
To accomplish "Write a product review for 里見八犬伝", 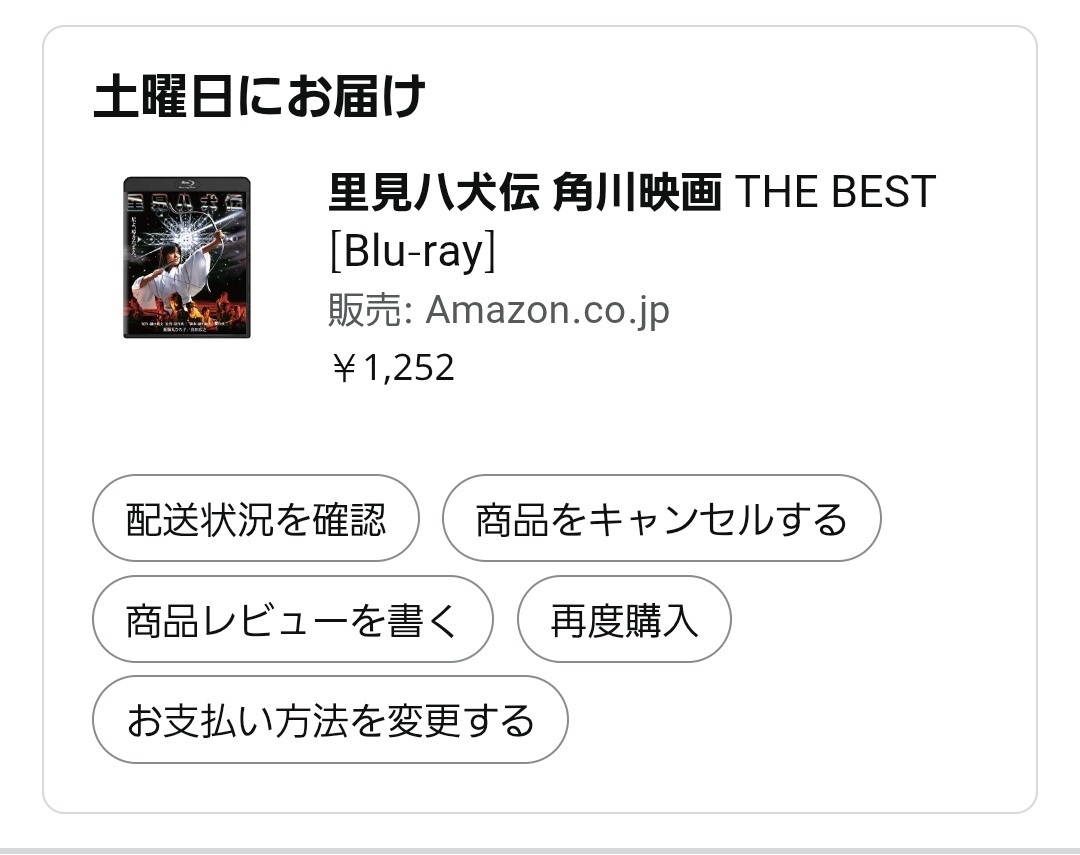I will [292, 620].
